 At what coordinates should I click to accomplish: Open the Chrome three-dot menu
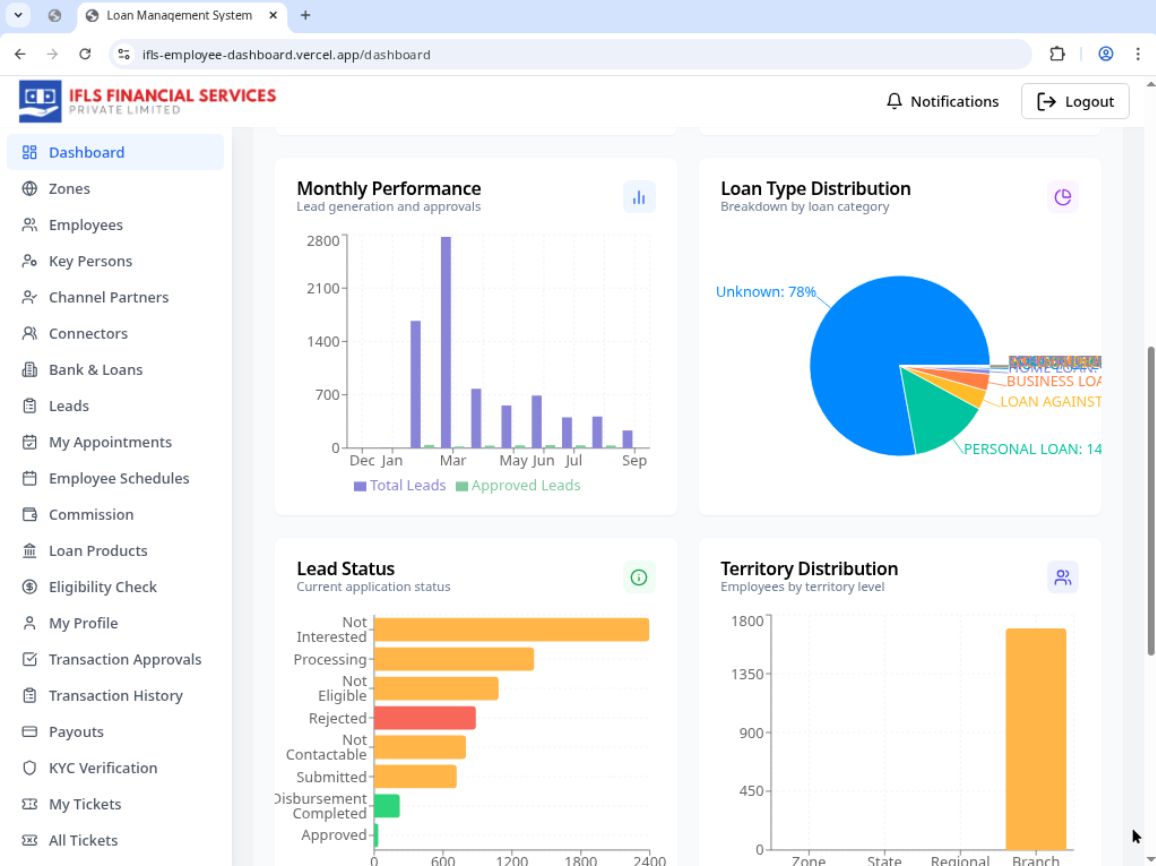(1138, 54)
